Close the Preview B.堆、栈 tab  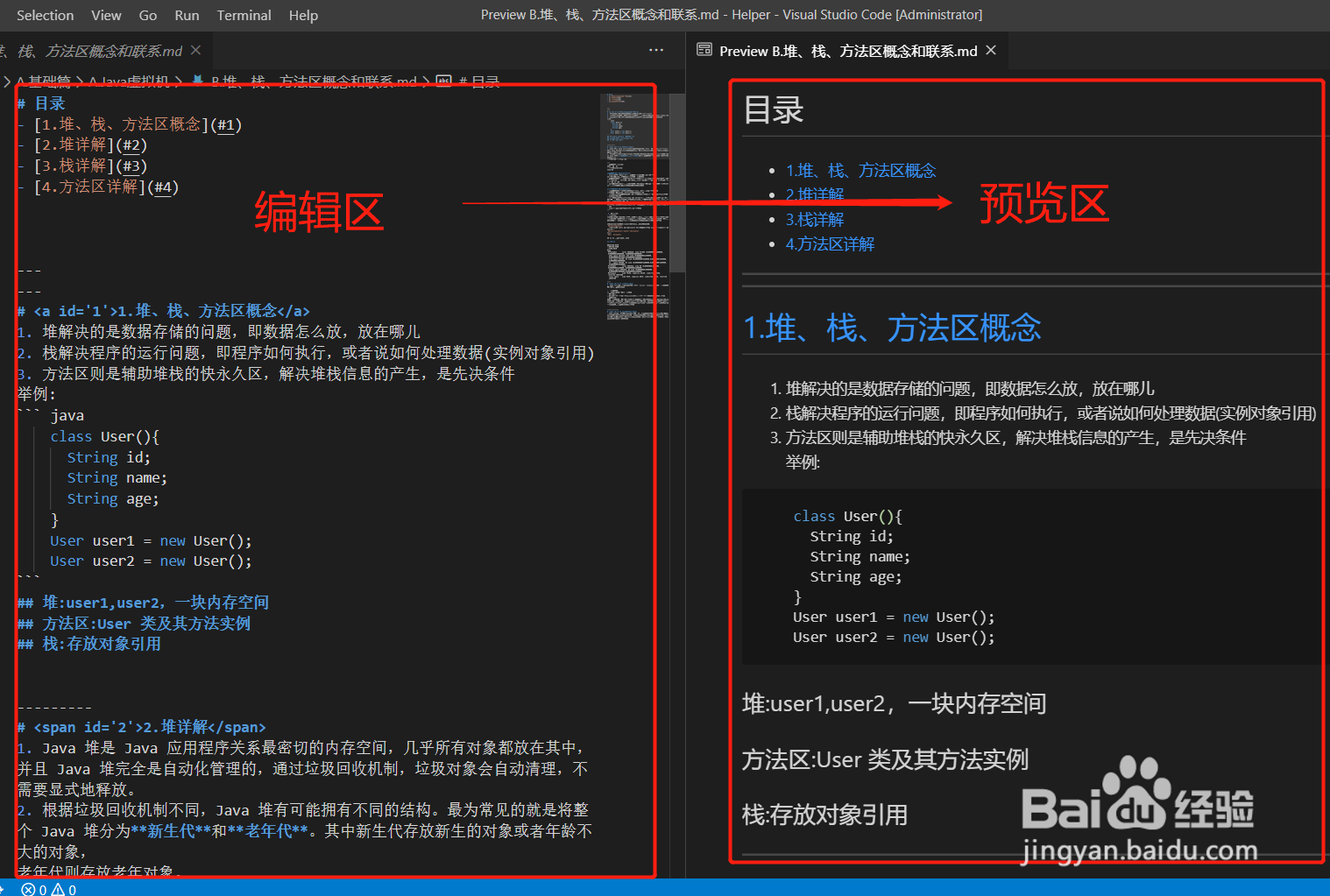click(x=991, y=51)
